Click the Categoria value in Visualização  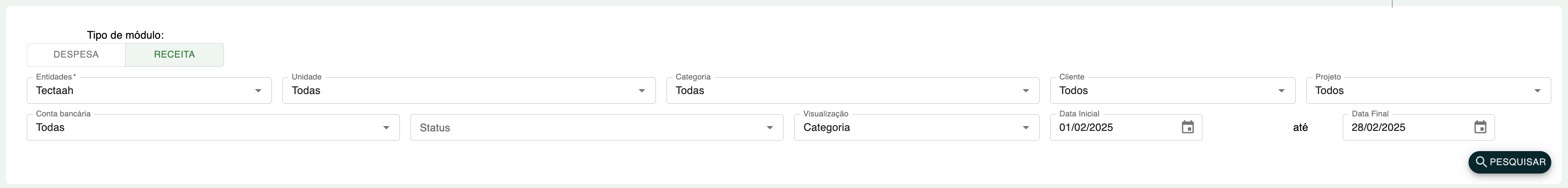pos(827,128)
